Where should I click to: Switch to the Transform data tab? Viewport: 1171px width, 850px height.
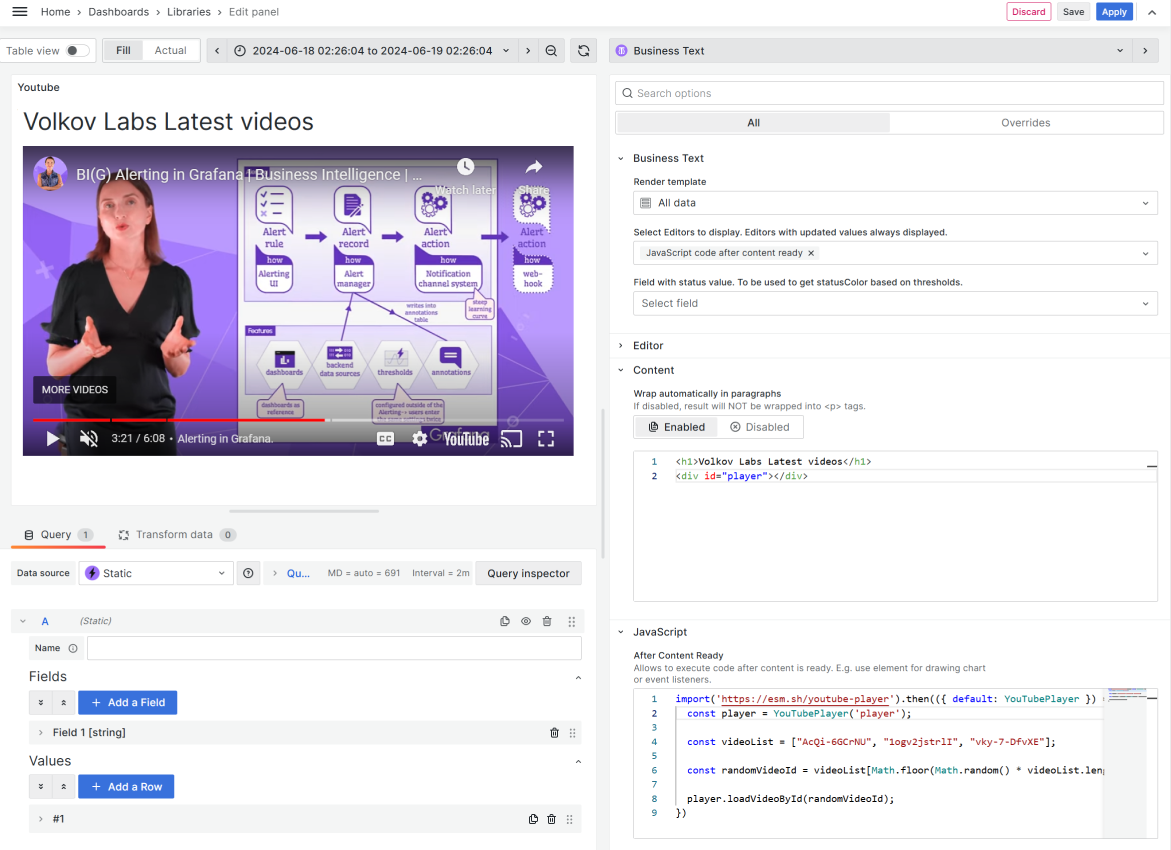click(x=176, y=534)
